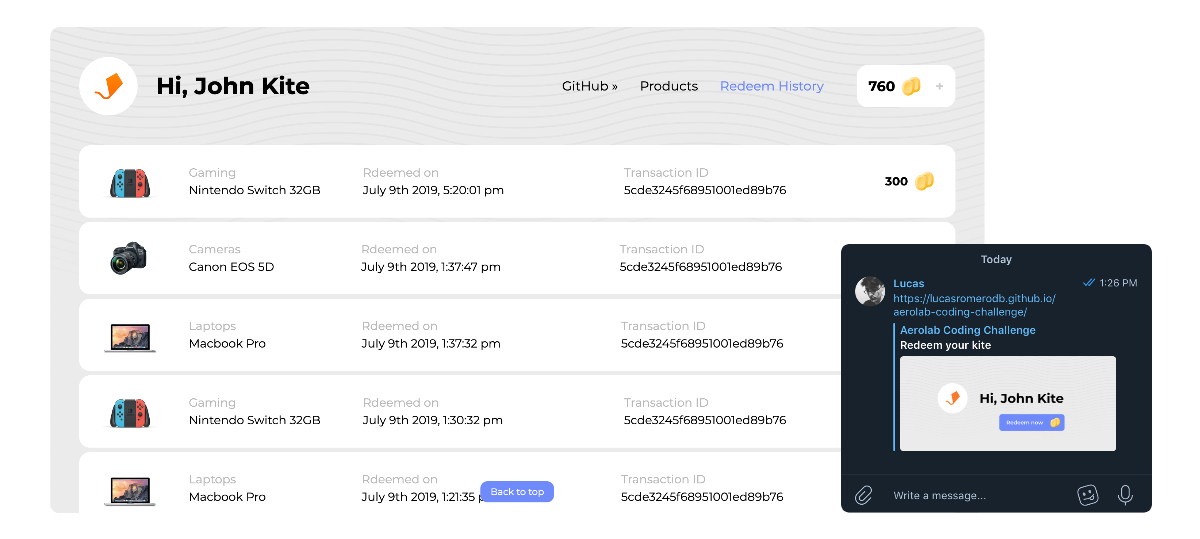
Task: Go to the Products page
Action: tap(669, 86)
